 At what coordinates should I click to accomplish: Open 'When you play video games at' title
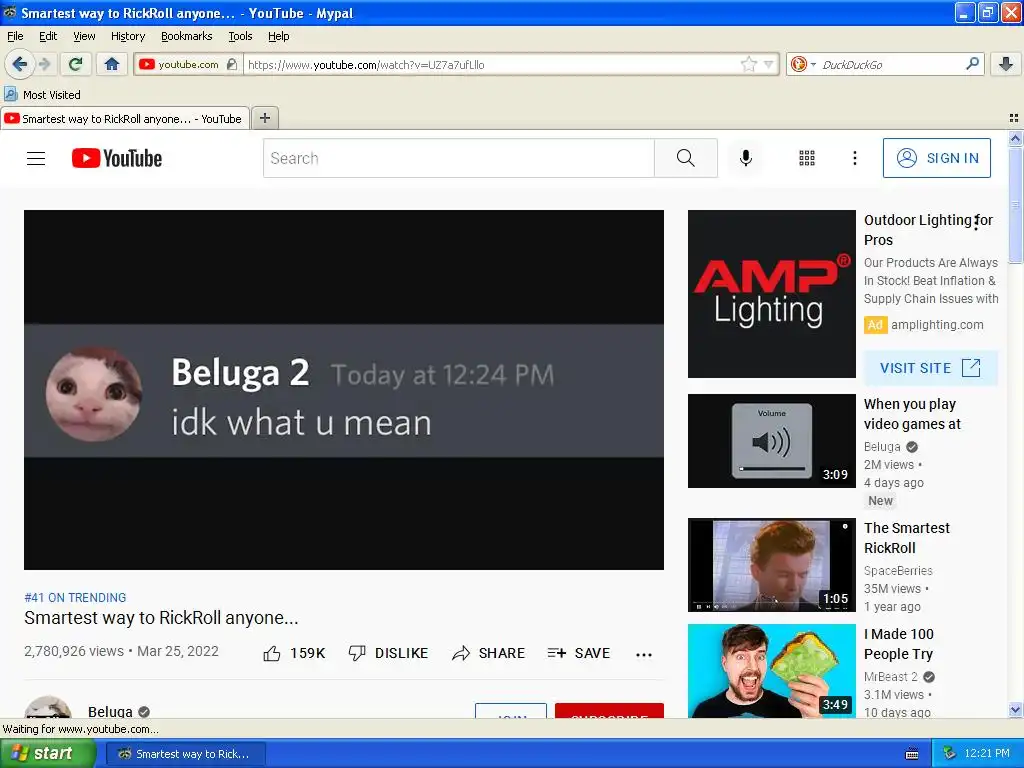pos(912,414)
